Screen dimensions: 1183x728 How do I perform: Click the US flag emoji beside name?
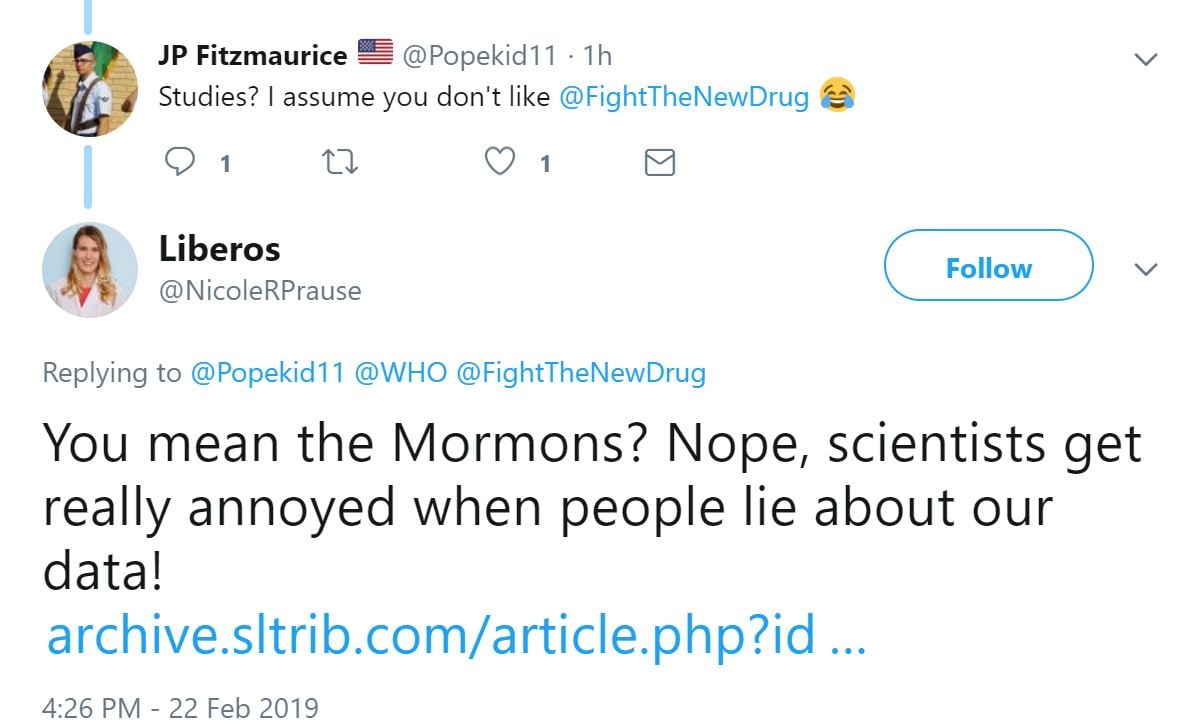[x=375, y=53]
